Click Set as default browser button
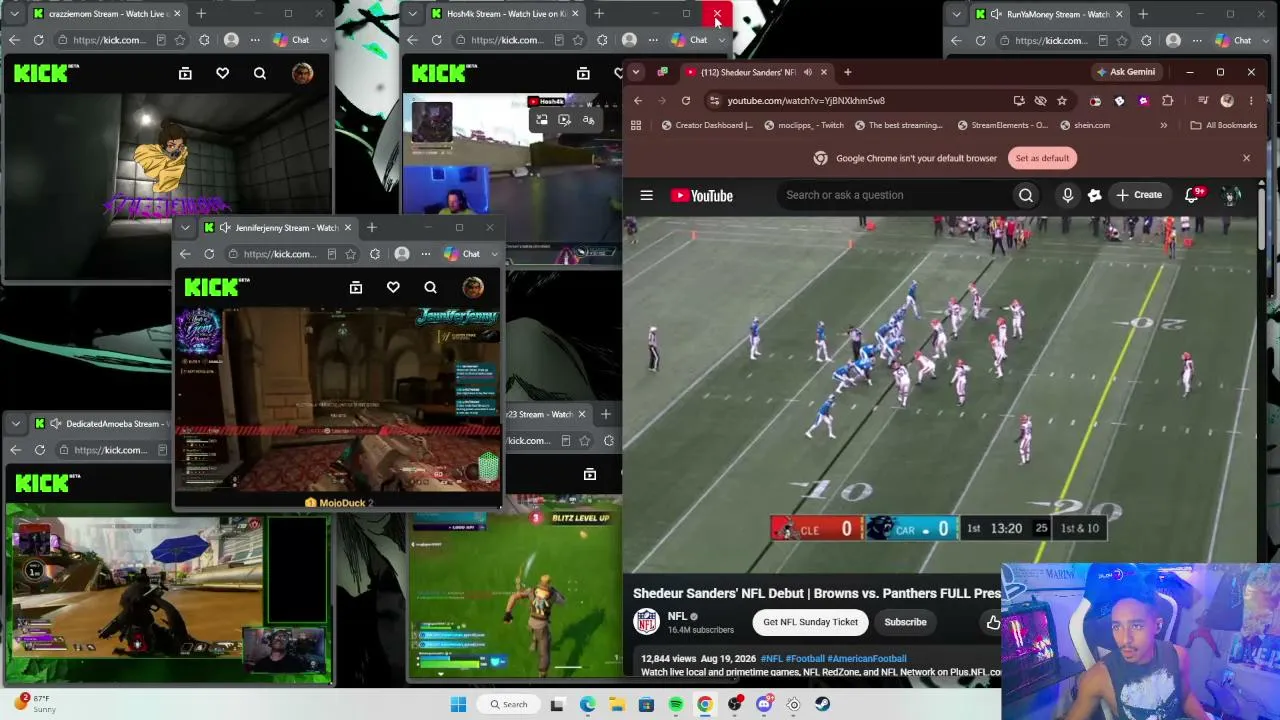1280x720 pixels. [1042, 158]
